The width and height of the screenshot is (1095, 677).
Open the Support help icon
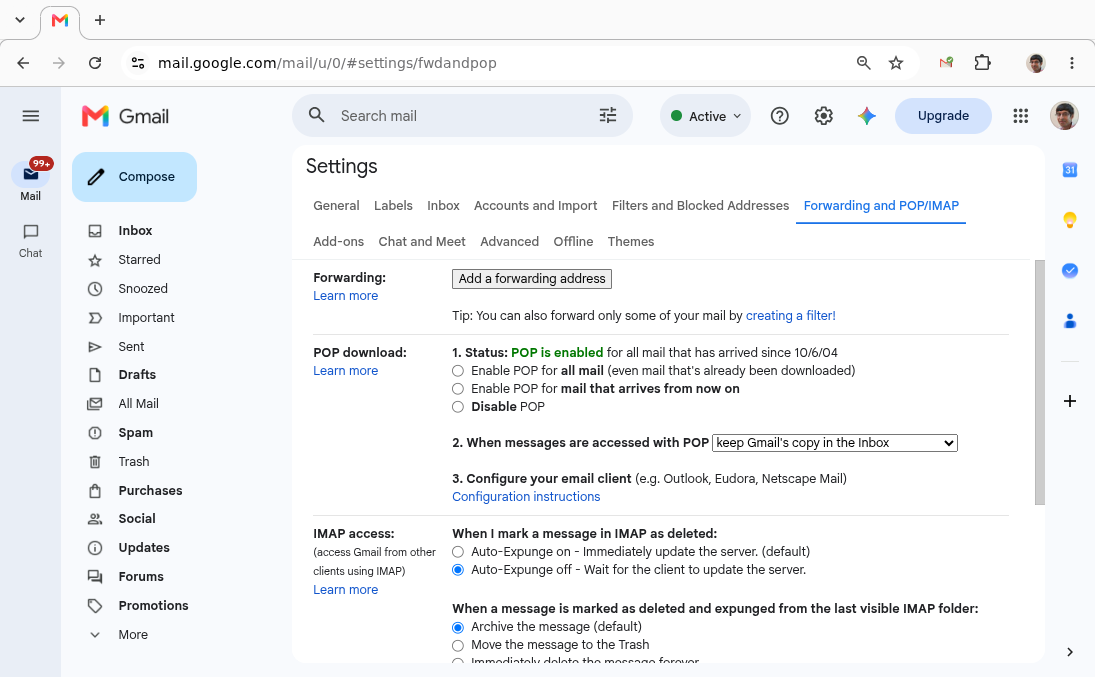click(779, 116)
